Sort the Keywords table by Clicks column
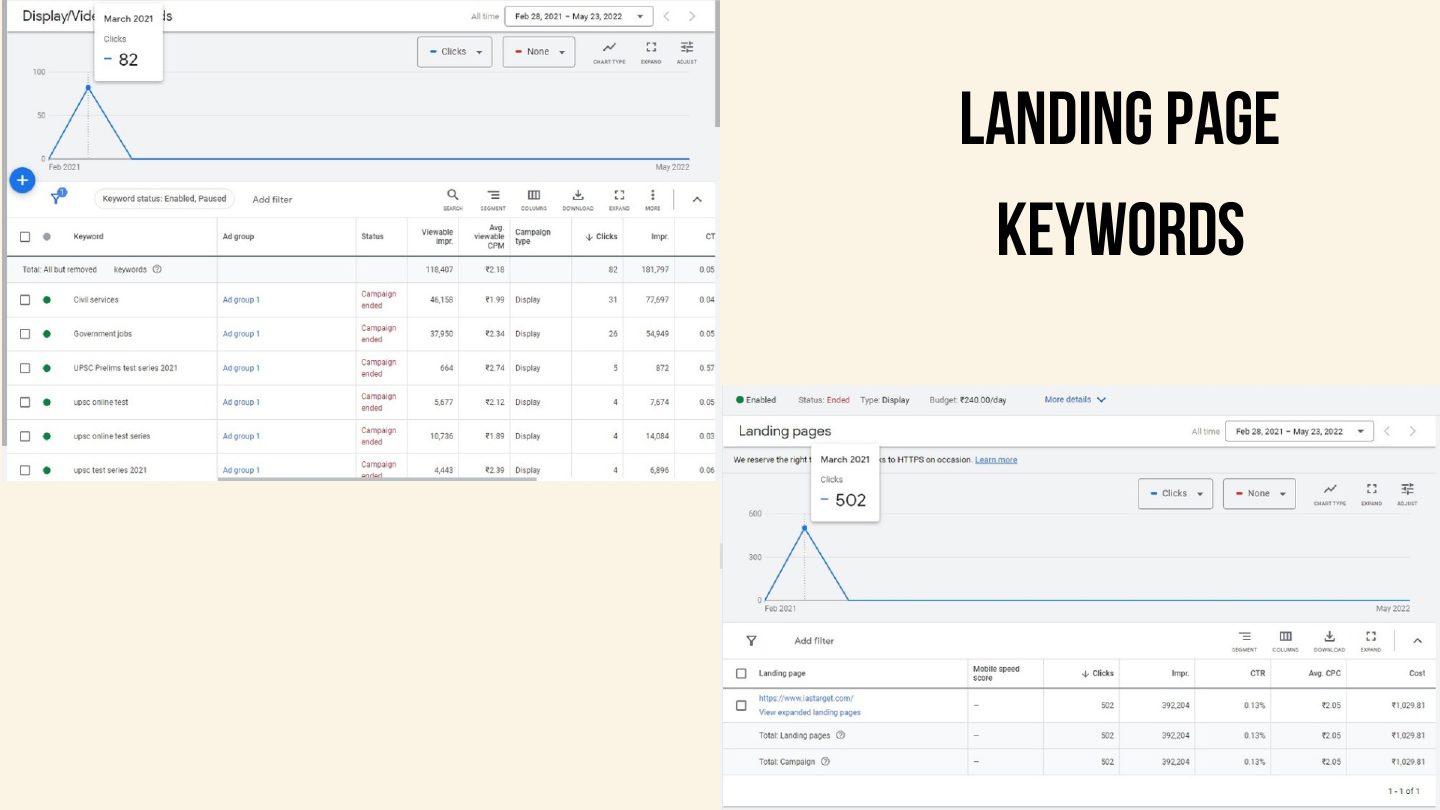1440x810 pixels. pos(601,237)
